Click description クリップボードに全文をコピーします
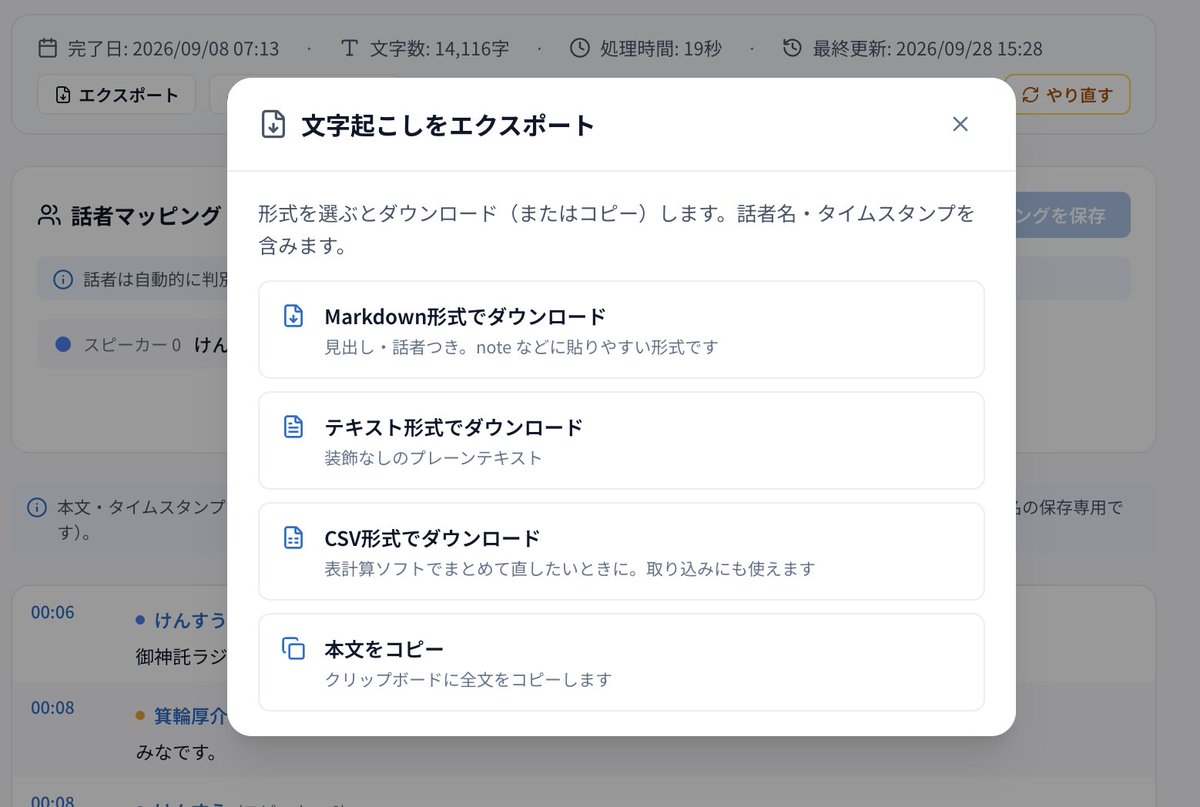Viewport: 1200px width, 807px height. 468,680
